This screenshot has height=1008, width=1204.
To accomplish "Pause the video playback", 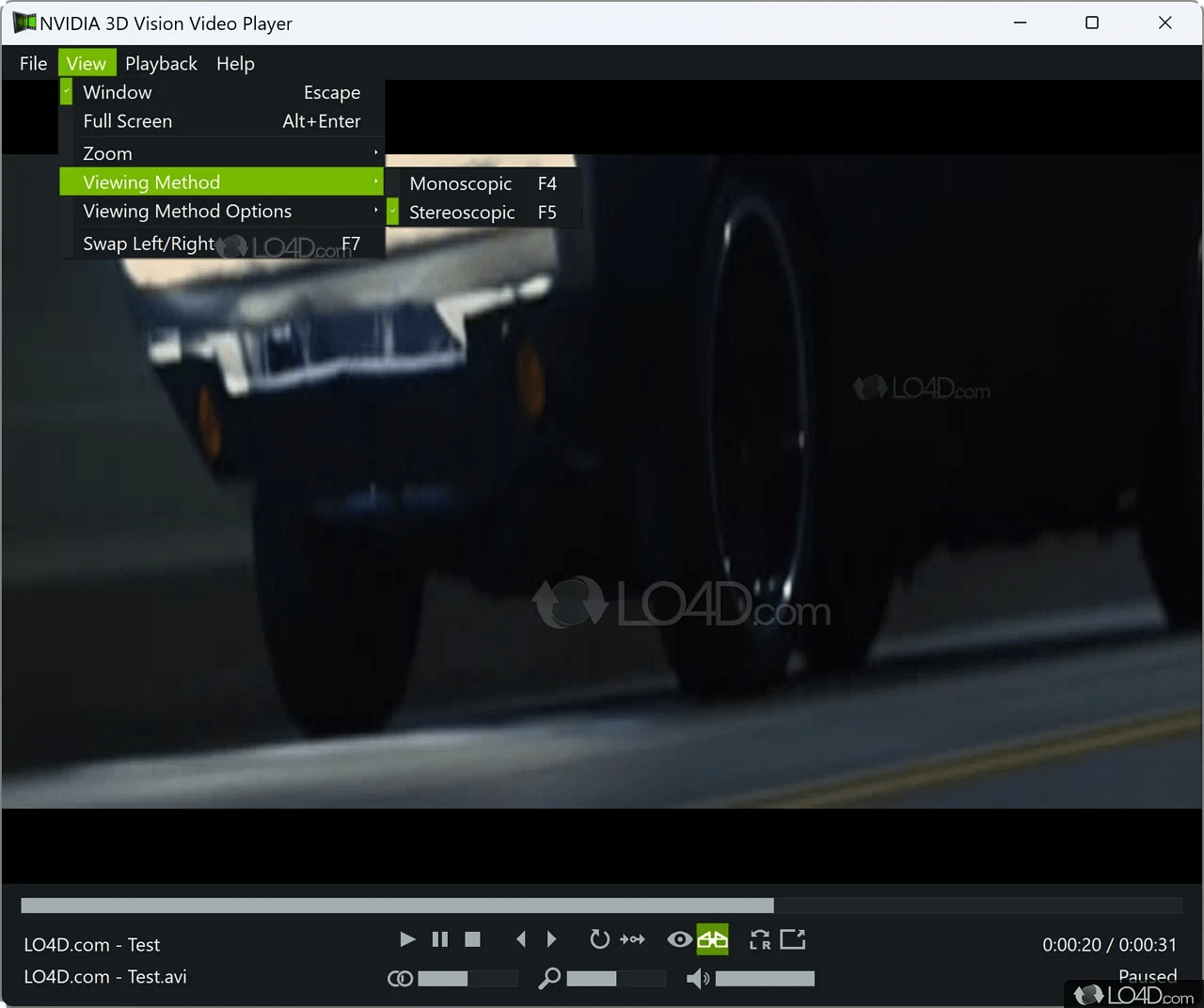I will 439,939.
